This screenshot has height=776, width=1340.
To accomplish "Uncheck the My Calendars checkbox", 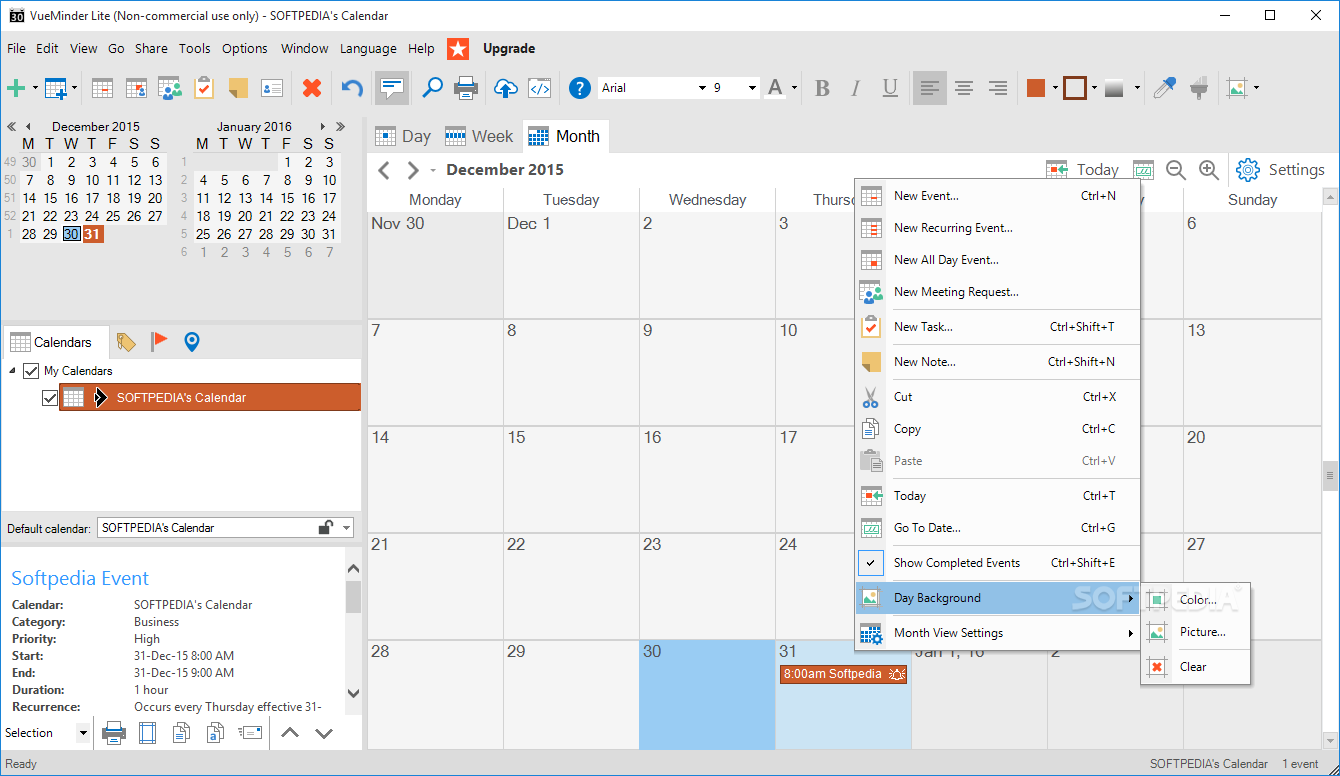I will tap(31, 371).
